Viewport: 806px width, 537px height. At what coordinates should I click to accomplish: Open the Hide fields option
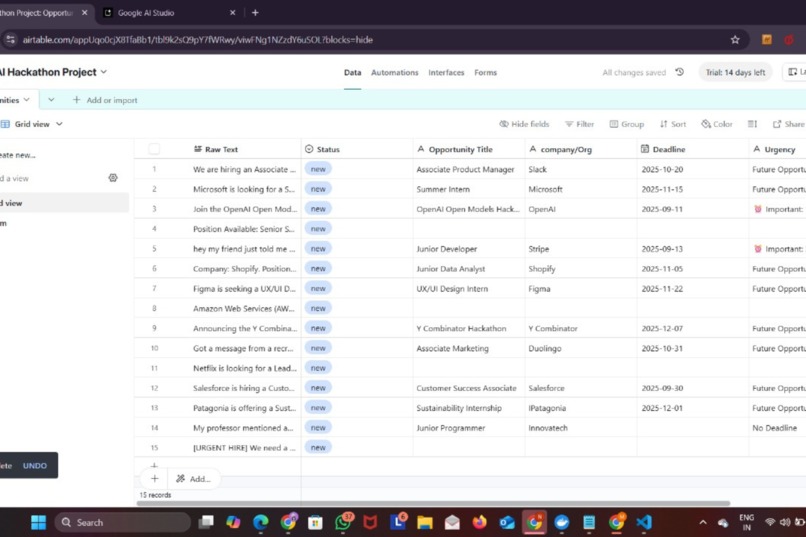[x=524, y=124]
